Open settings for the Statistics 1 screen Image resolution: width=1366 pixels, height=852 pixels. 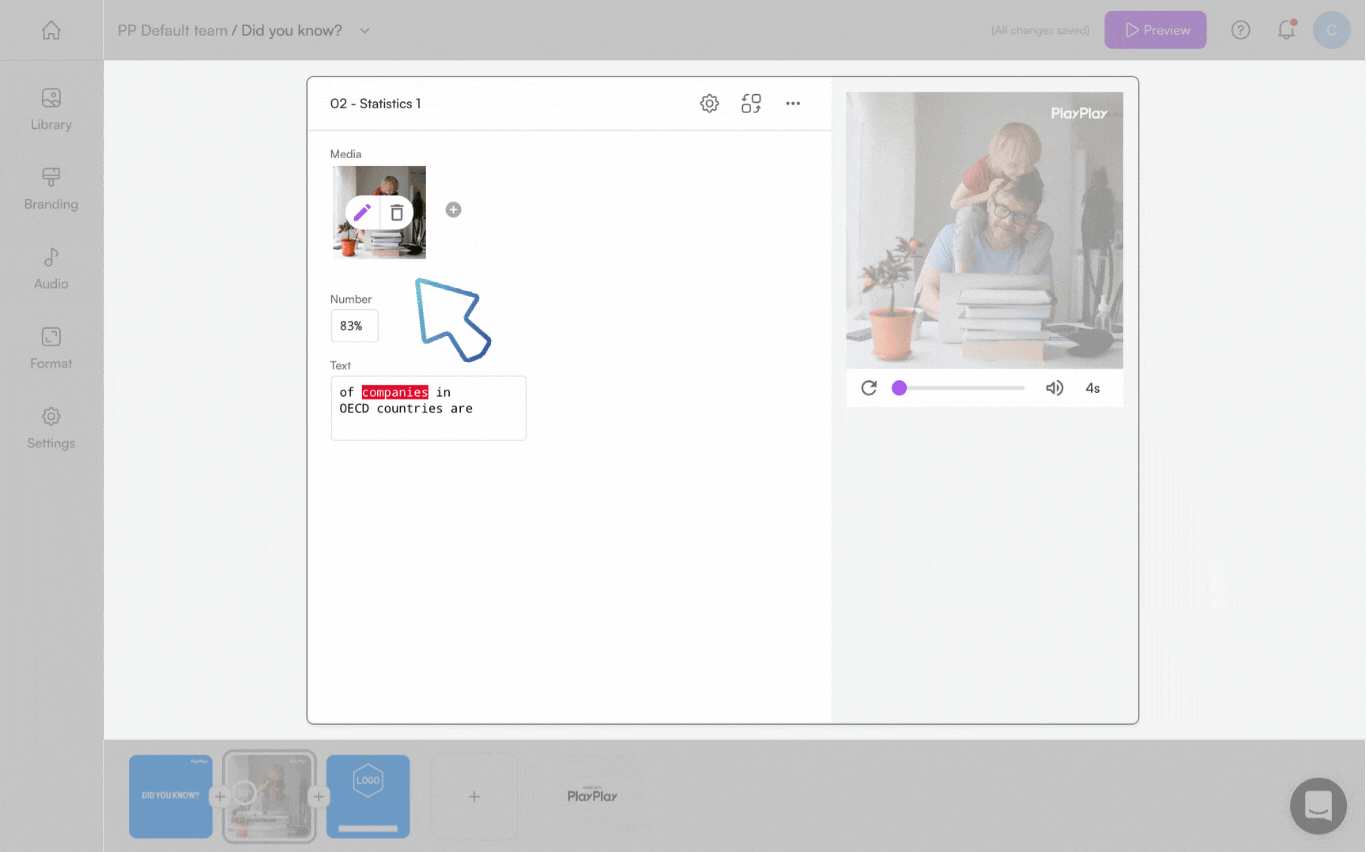(x=709, y=103)
